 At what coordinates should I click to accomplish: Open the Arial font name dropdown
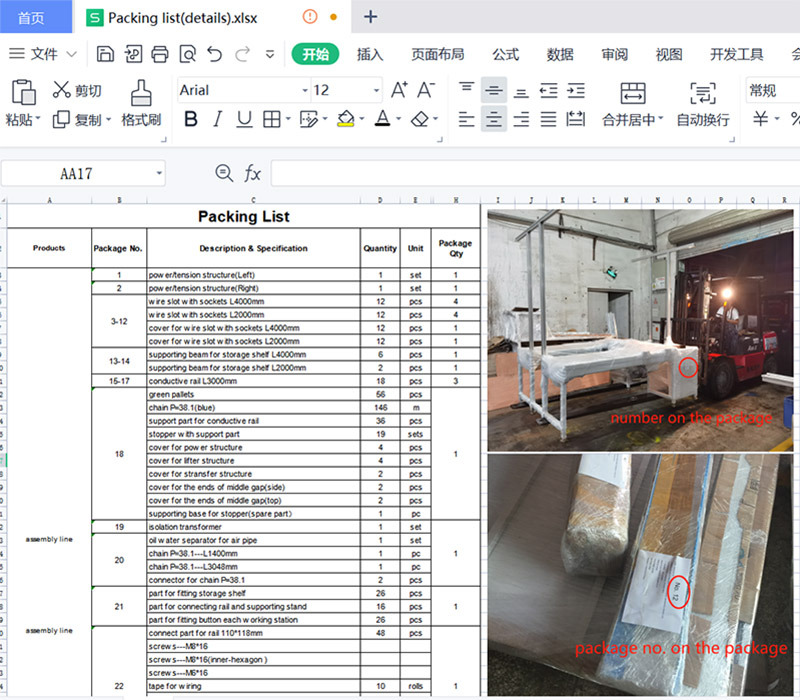305,91
